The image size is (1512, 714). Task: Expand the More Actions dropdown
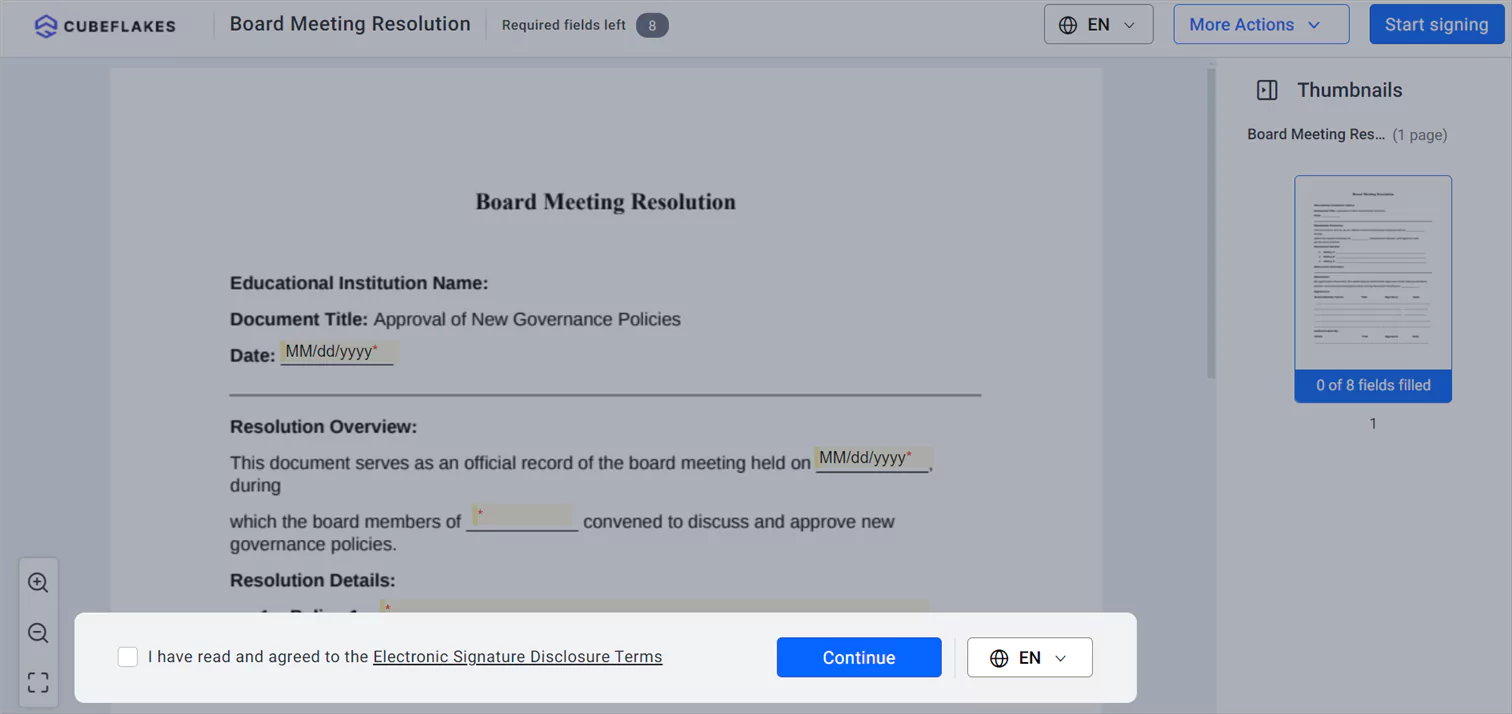[x=1261, y=25]
